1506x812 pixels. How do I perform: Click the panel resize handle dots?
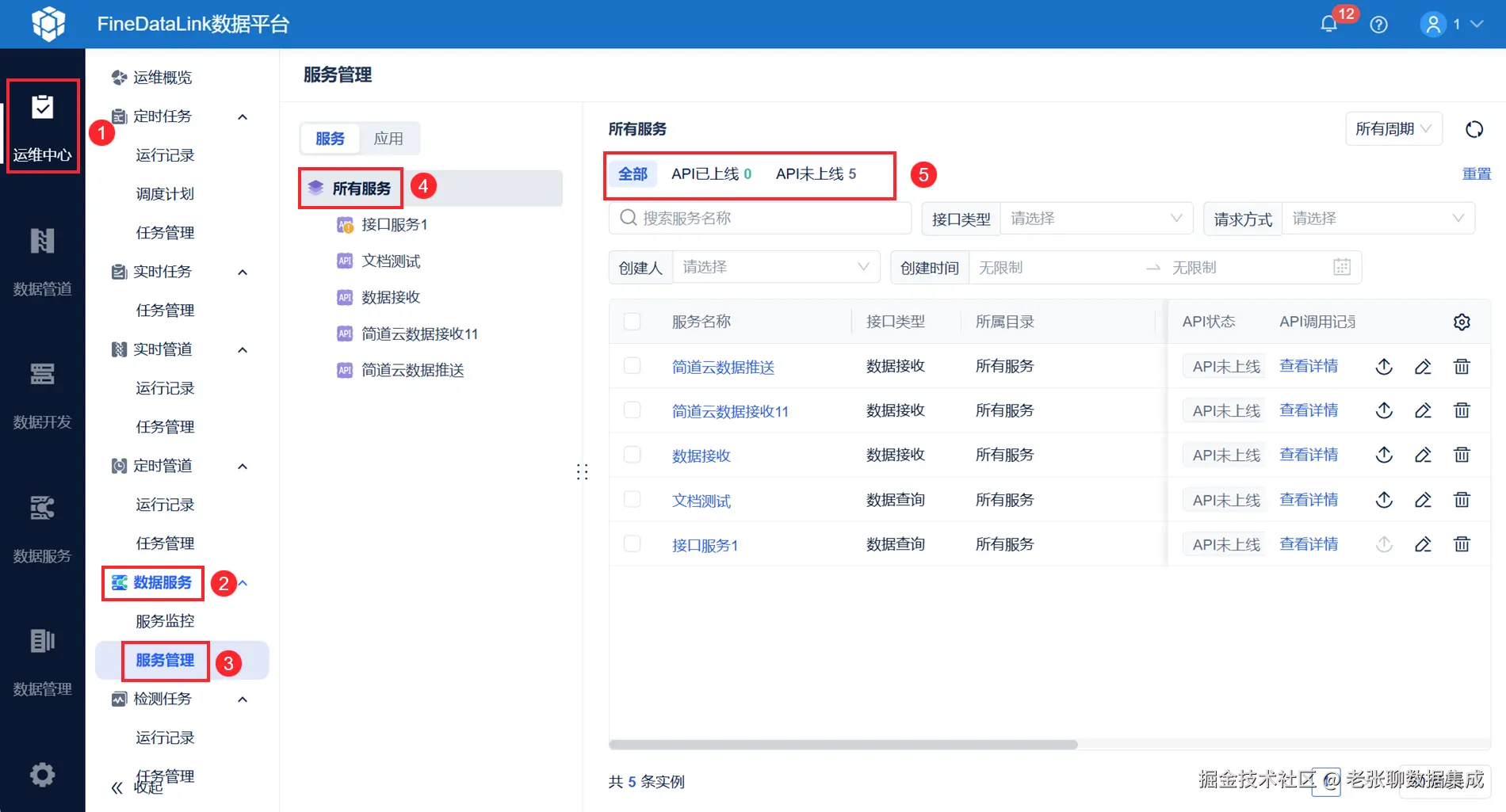pos(583,472)
